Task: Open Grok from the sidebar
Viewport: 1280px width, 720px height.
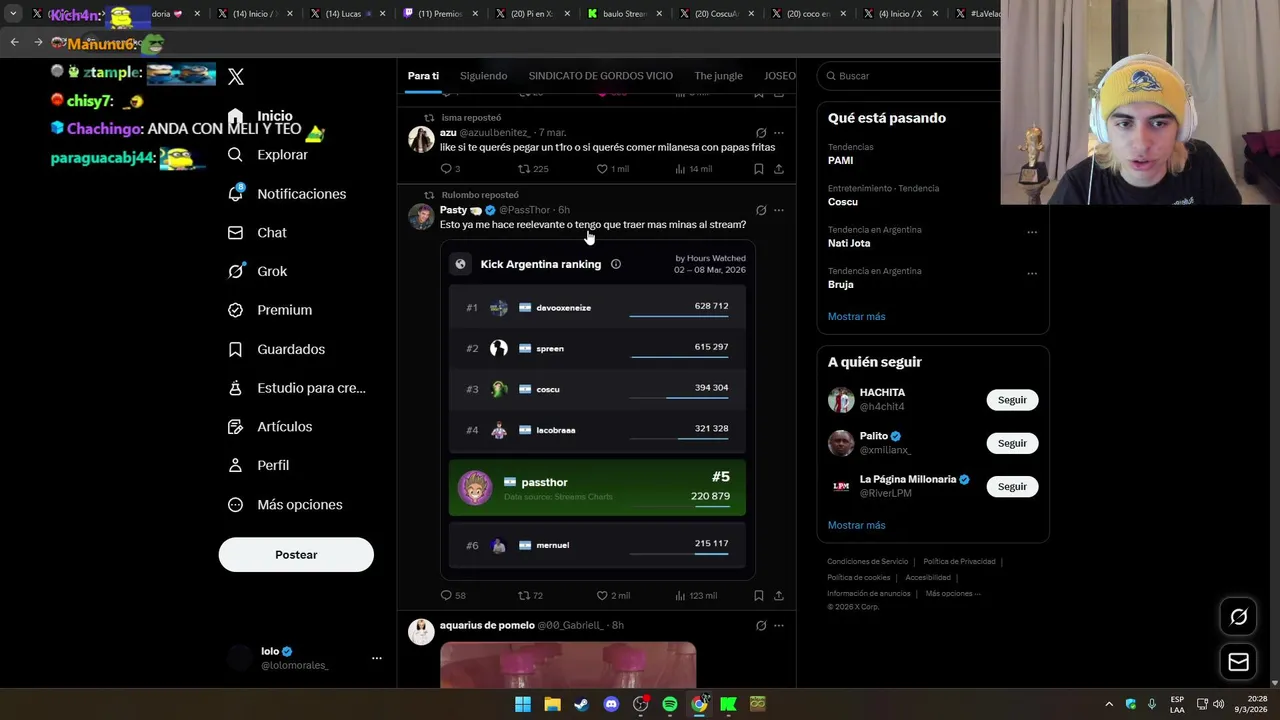Action: [257, 271]
